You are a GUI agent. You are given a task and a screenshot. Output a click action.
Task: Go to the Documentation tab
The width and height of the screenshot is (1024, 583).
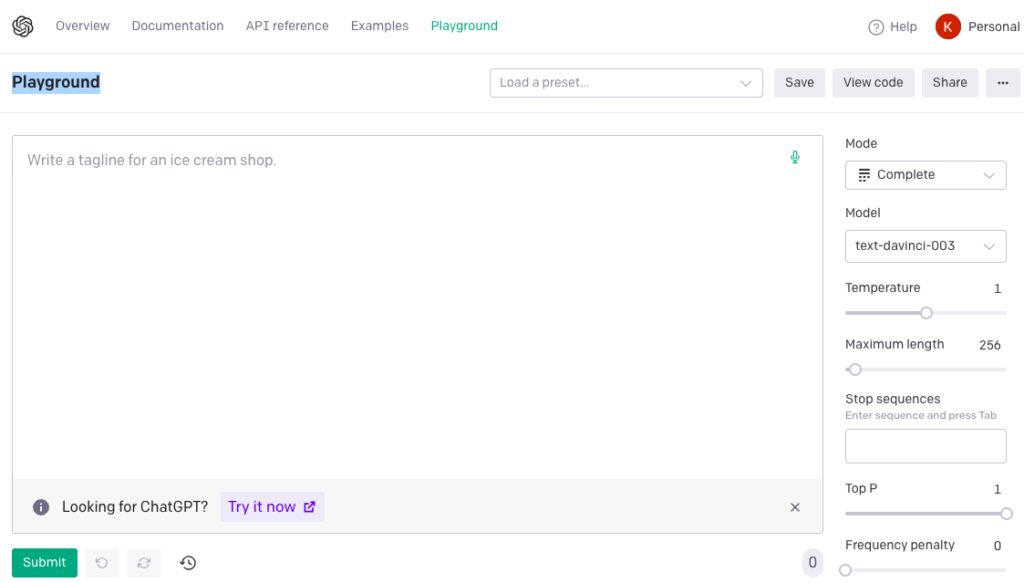178,26
